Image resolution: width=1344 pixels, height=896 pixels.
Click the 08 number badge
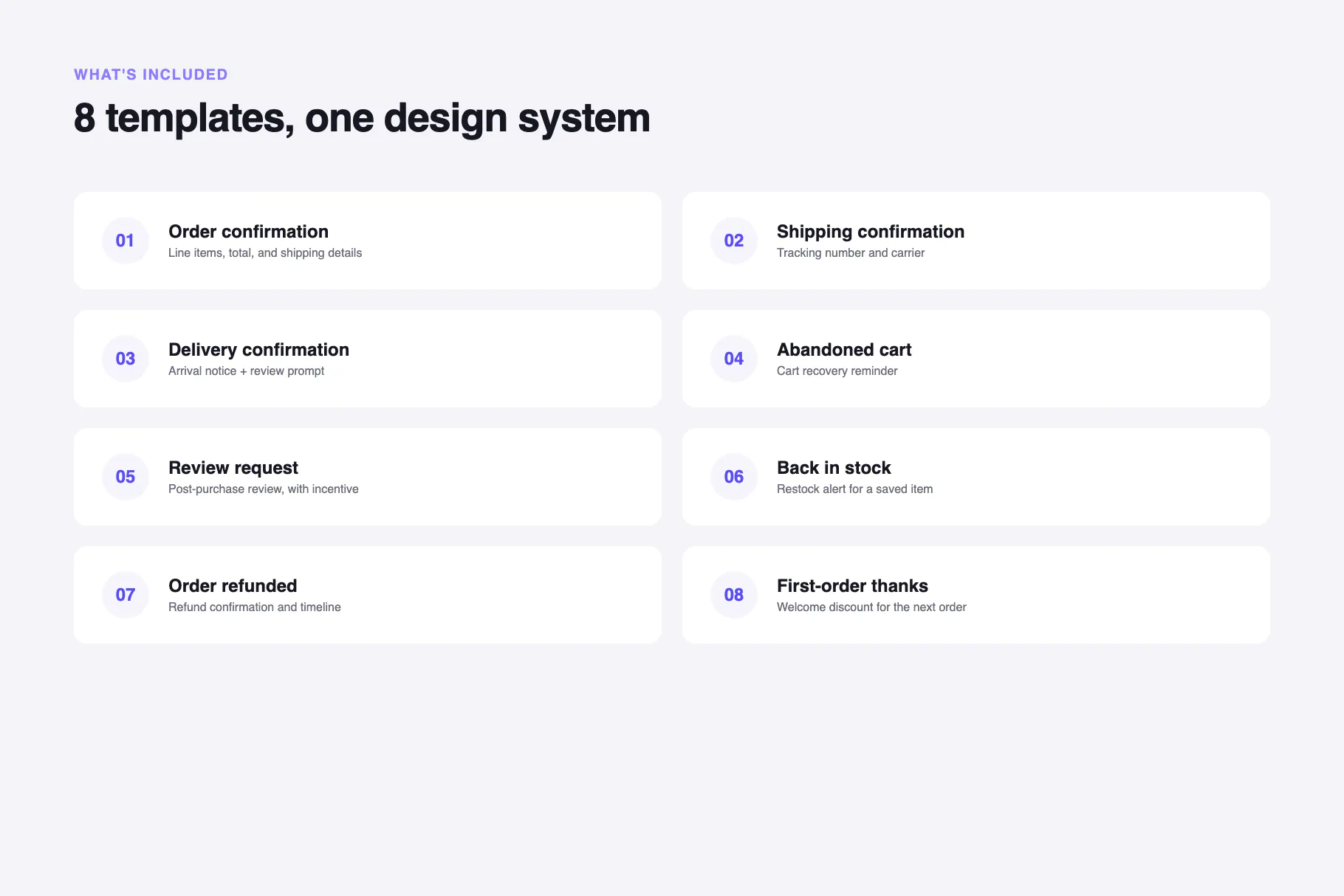pos(734,595)
